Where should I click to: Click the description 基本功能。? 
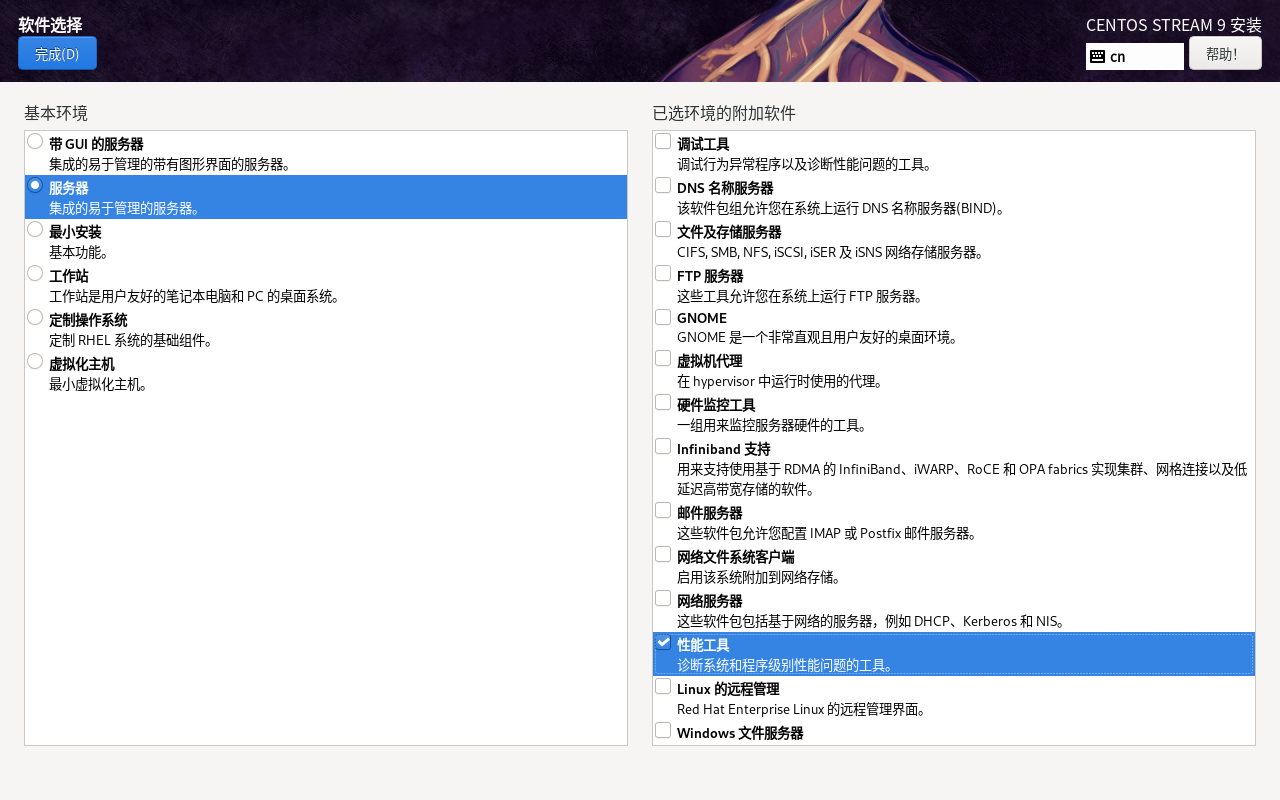click(80, 252)
